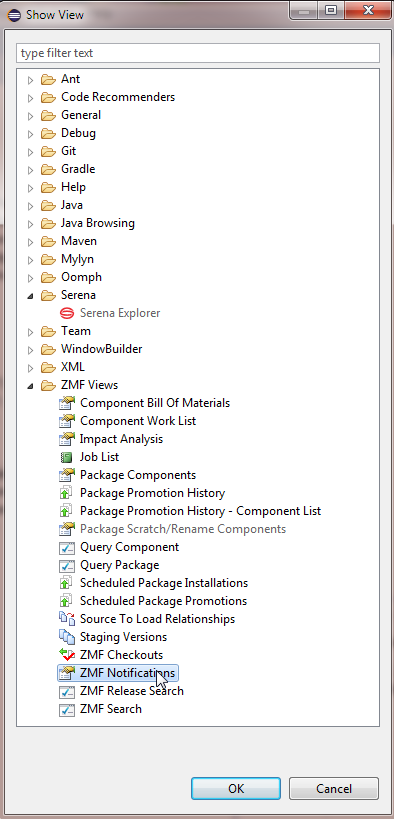399x819 pixels.
Task: Select the ZMF Checkouts view
Action: [x=121, y=655]
